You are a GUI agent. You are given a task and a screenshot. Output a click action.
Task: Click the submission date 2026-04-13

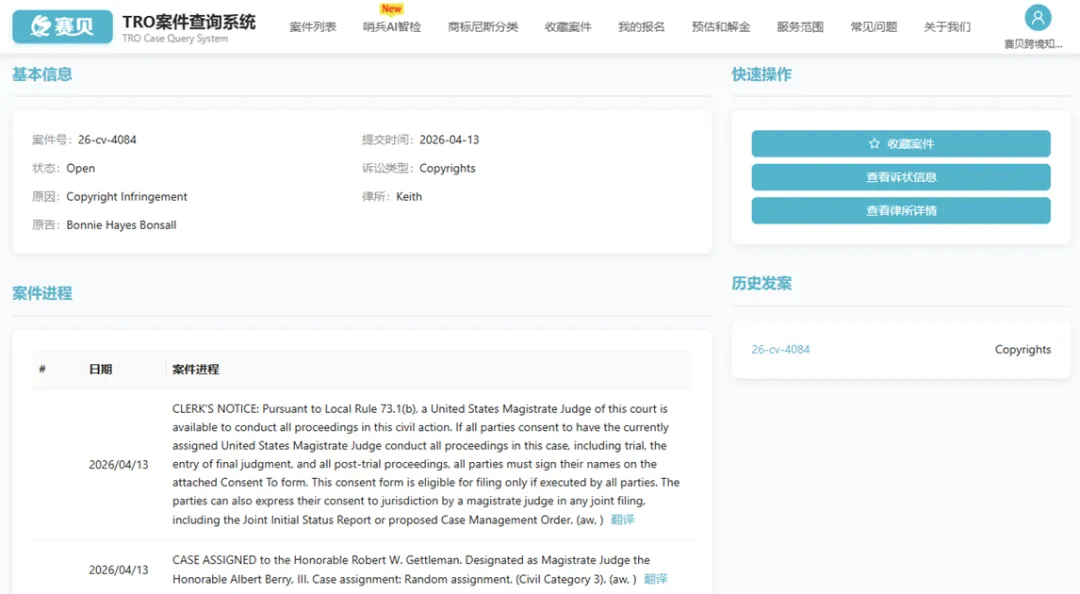pyautogui.click(x=449, y=139)
